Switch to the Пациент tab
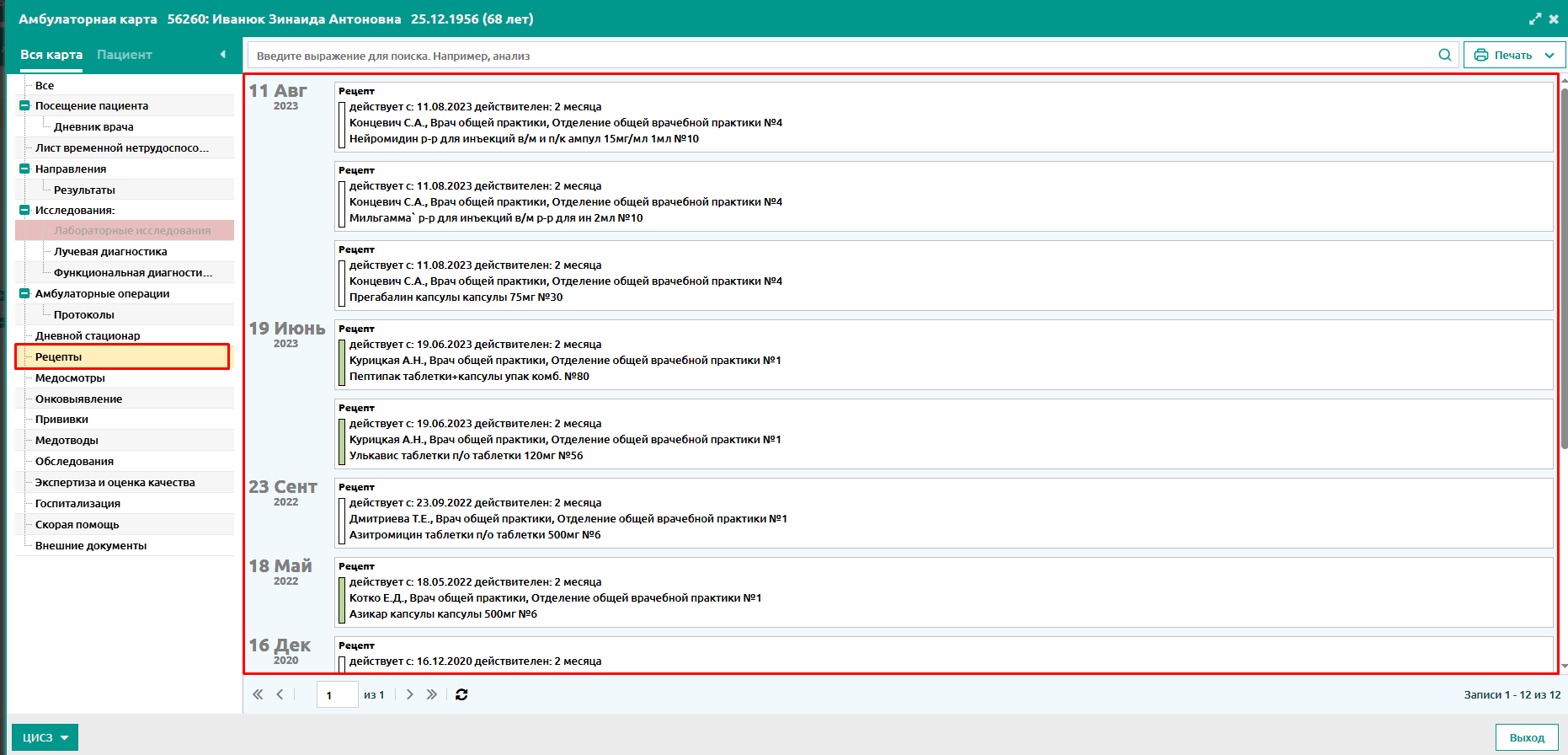 (x=125, y=55)
